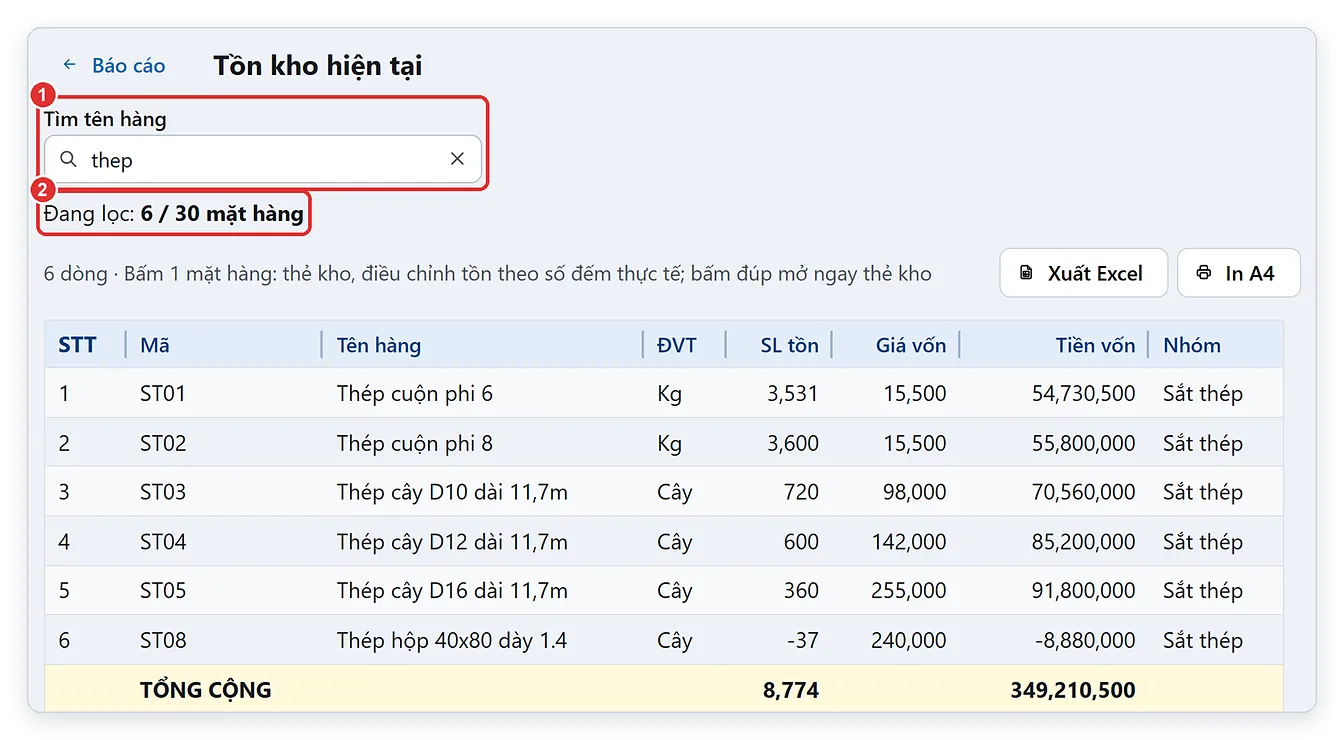Image resolution: width=1344 pixels, height=740 pixels.
Task: Select item code ST05
Action: click(163, 591)
